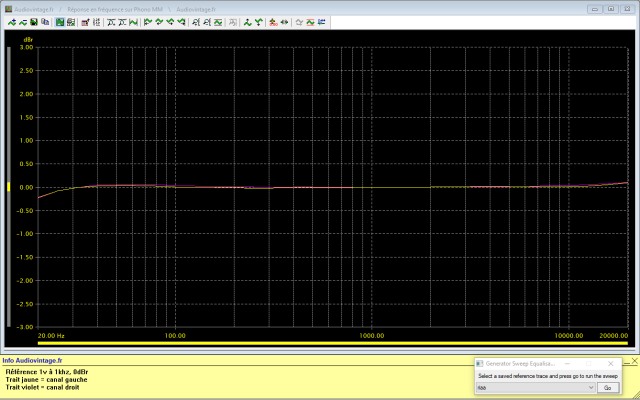This screenshot has width=640, height=400.
Task: Click the third of four green arrow icons
Action: point(170,22)
